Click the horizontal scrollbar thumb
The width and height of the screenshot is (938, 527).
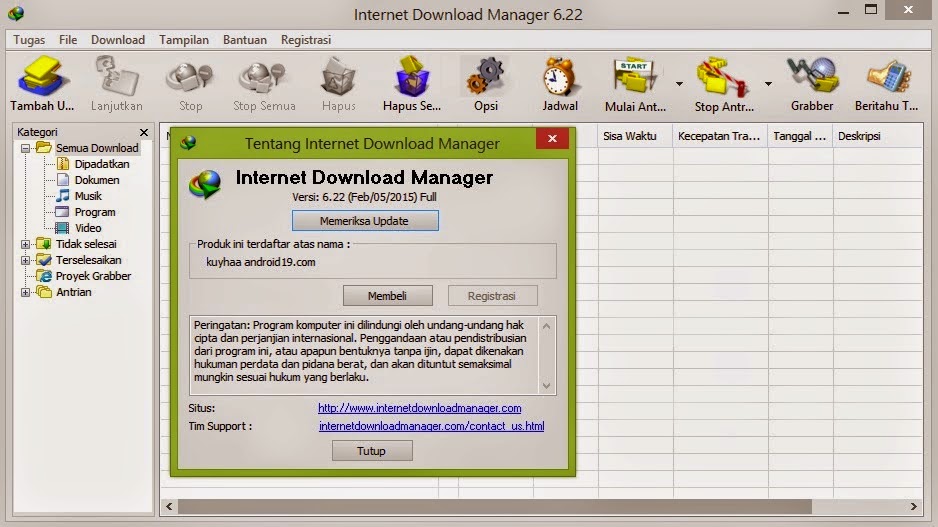tap(495, 507)
